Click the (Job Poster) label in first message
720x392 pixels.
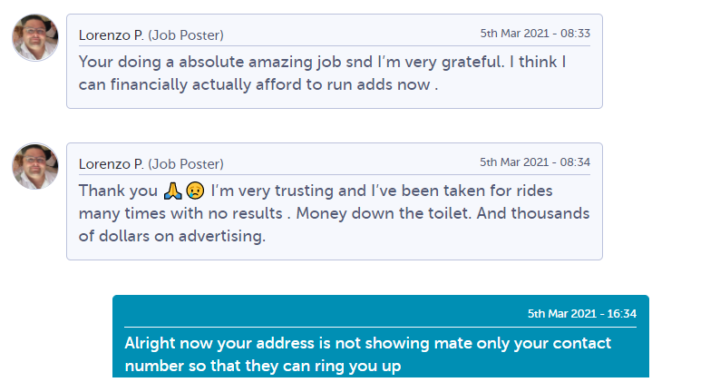click(x=186, y=35)
